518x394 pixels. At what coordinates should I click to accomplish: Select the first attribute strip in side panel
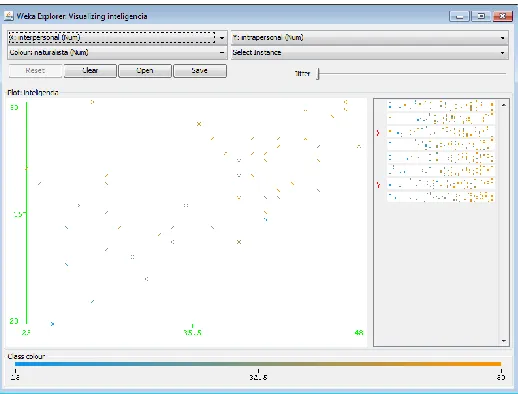coord(441,106)
